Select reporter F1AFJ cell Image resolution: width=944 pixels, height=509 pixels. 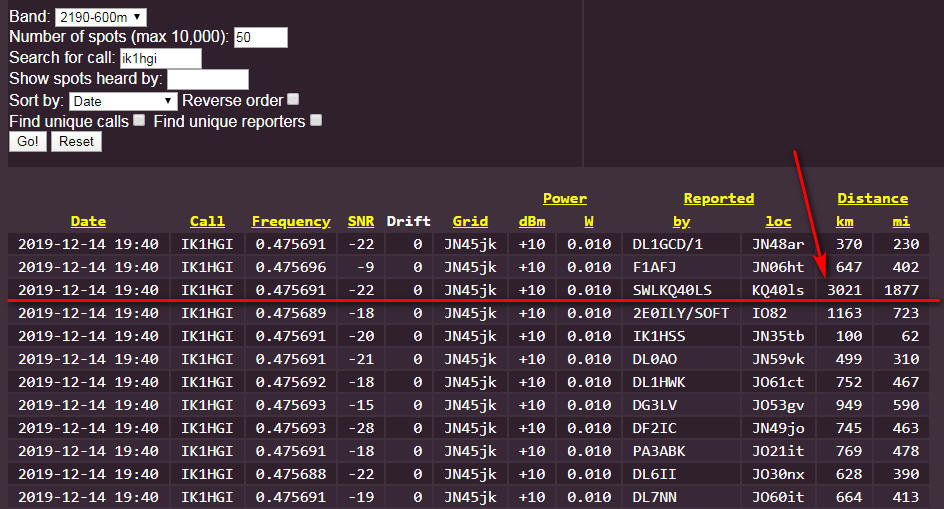(x=681, y=267)
